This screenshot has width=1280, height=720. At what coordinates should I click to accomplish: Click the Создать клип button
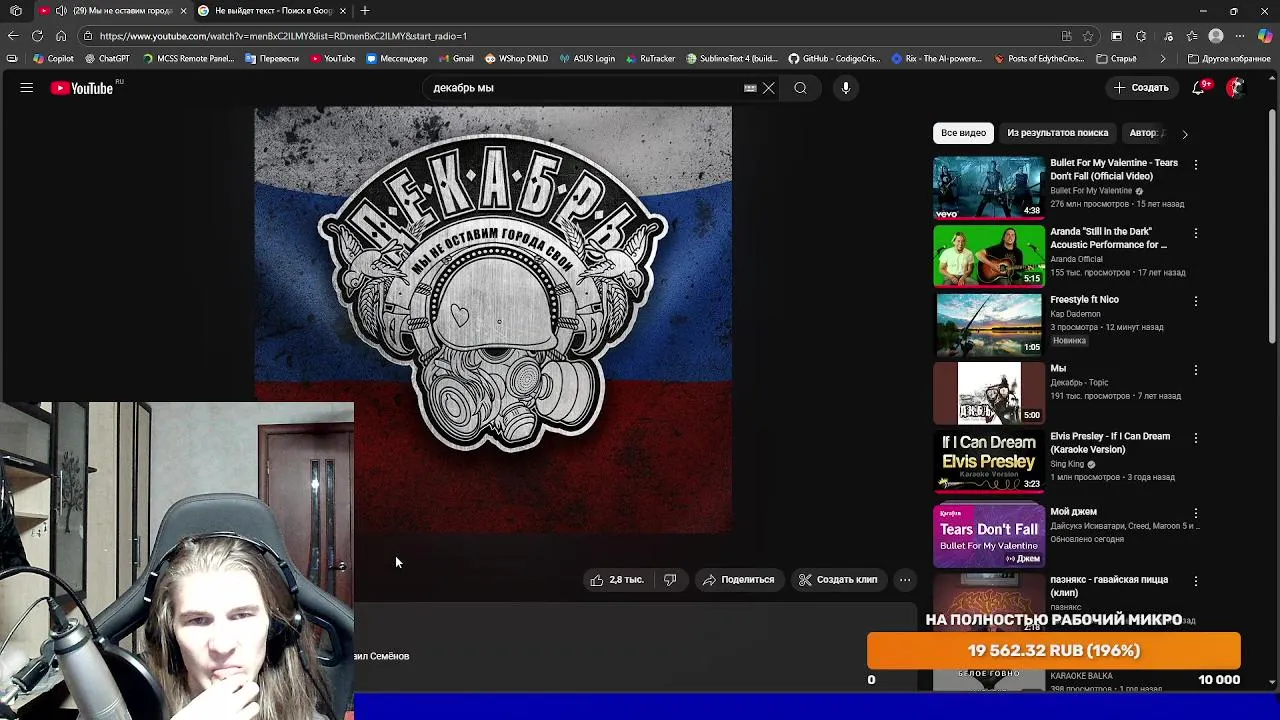point(838,580)
